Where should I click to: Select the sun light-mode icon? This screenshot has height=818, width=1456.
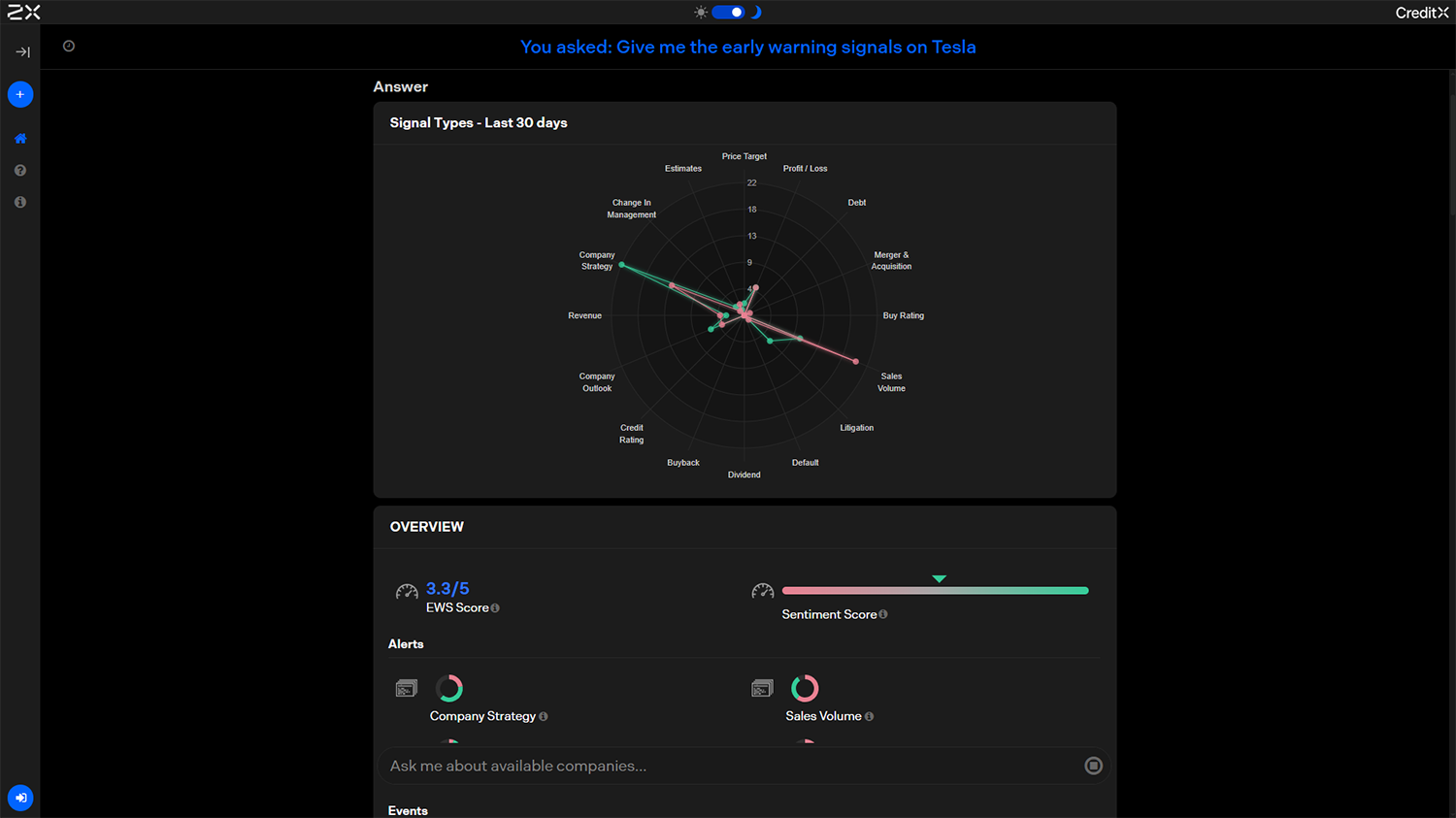701,13
